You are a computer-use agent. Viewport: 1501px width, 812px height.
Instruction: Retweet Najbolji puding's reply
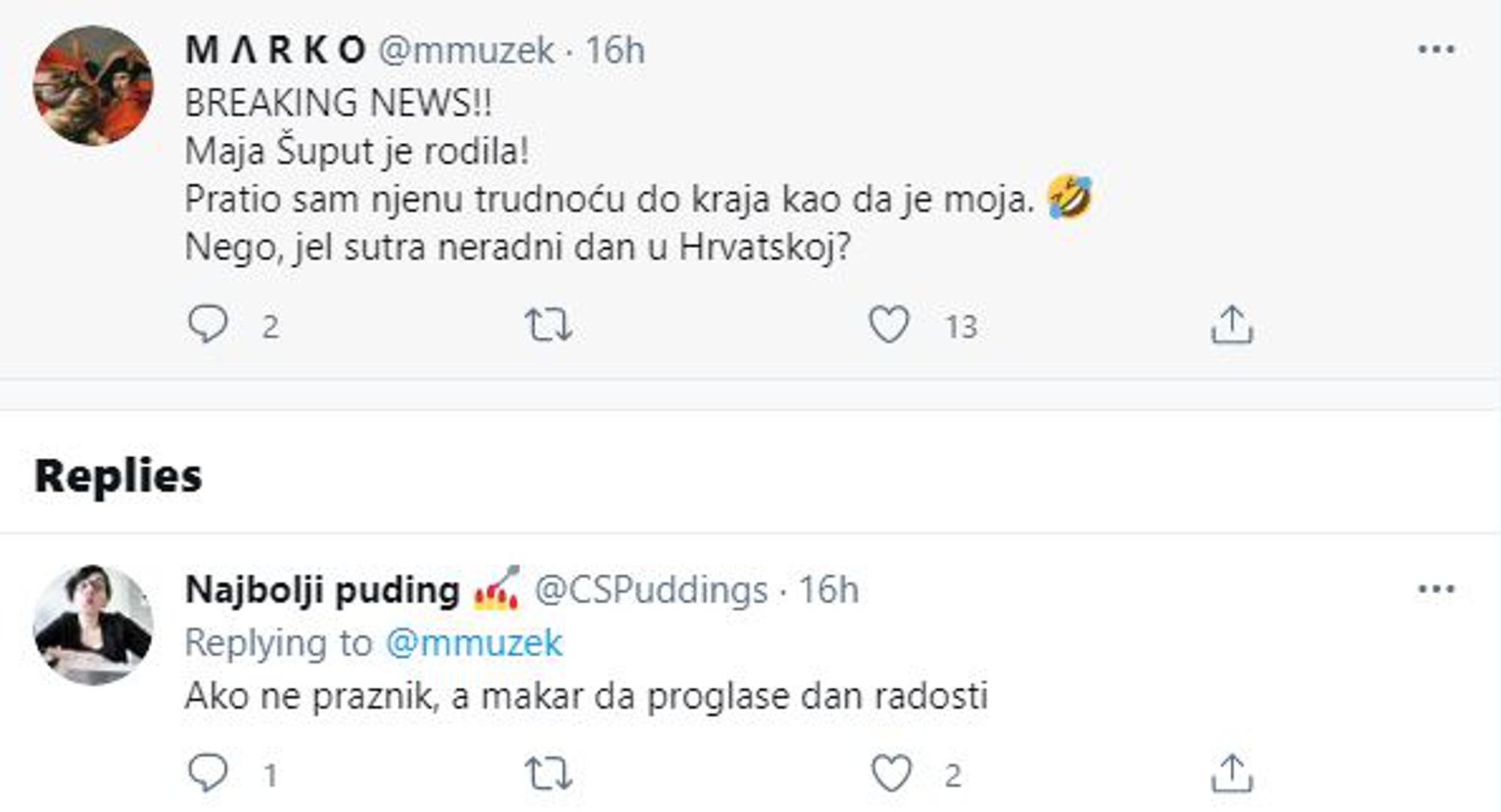548,774
